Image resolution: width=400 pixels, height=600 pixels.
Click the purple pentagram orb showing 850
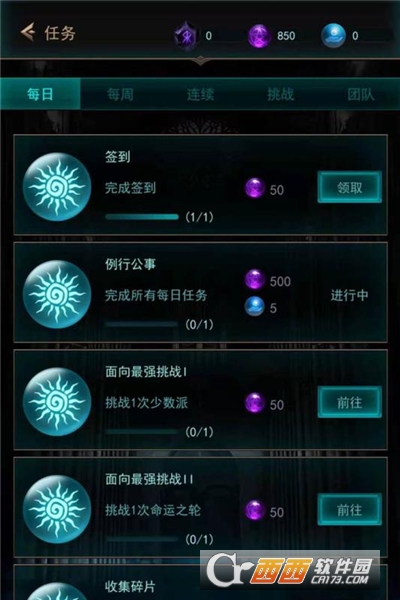tap(259, 36)
